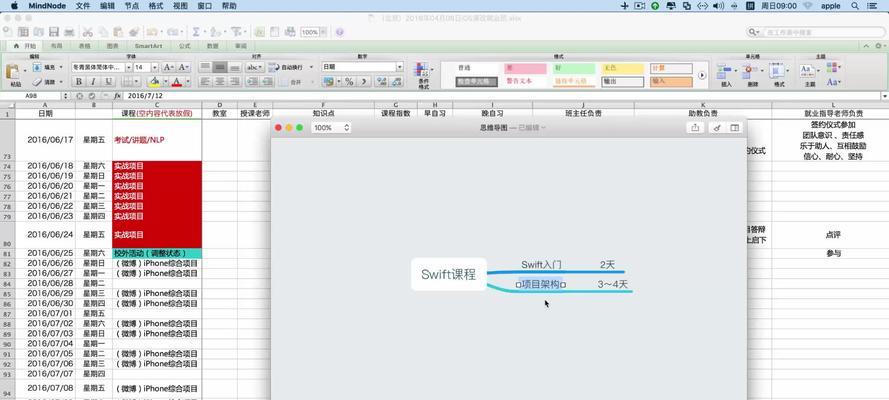Apply the yellow fill color bucket
The width and height of the screenshot is (889, 400).
154,82
